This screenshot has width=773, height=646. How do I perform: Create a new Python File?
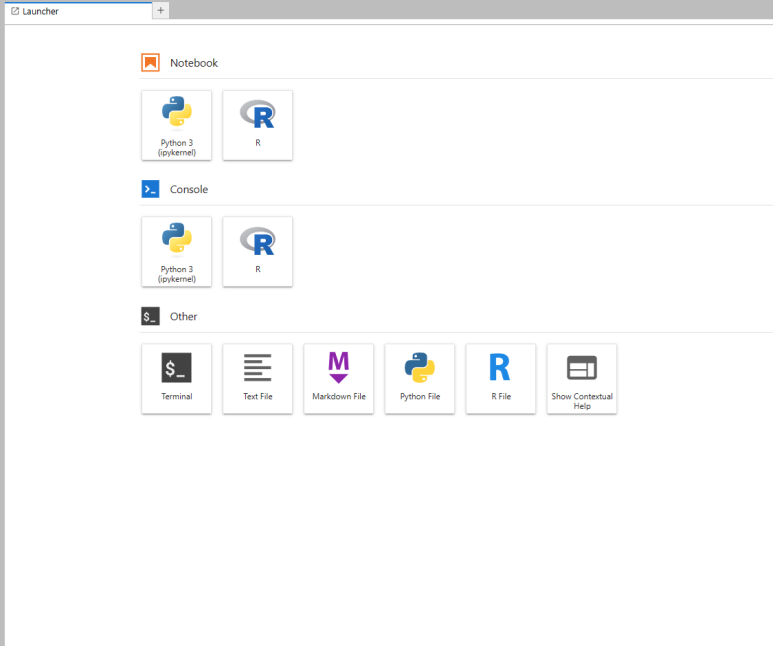420,379
